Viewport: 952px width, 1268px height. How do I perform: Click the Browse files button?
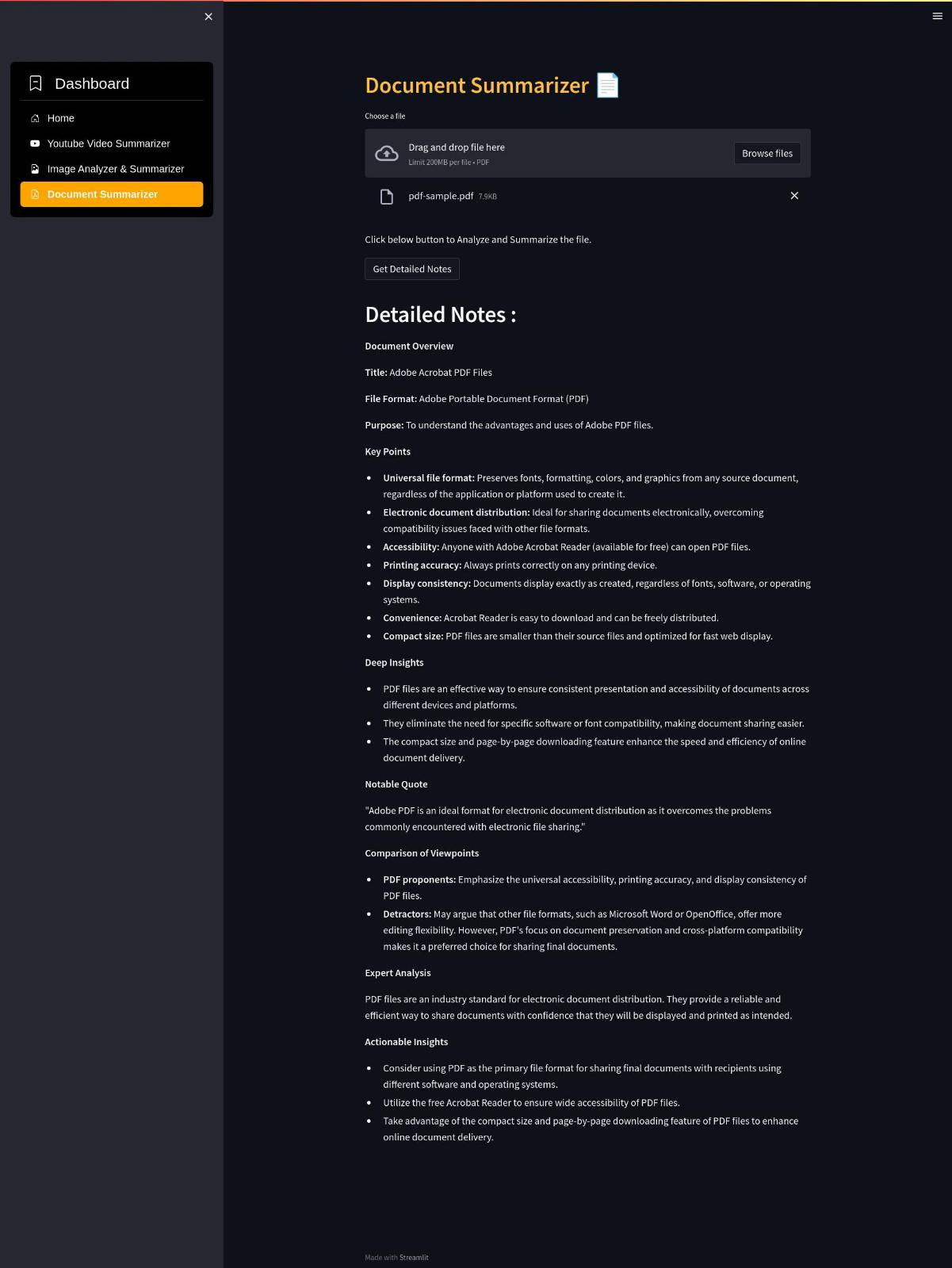[766, 153]
